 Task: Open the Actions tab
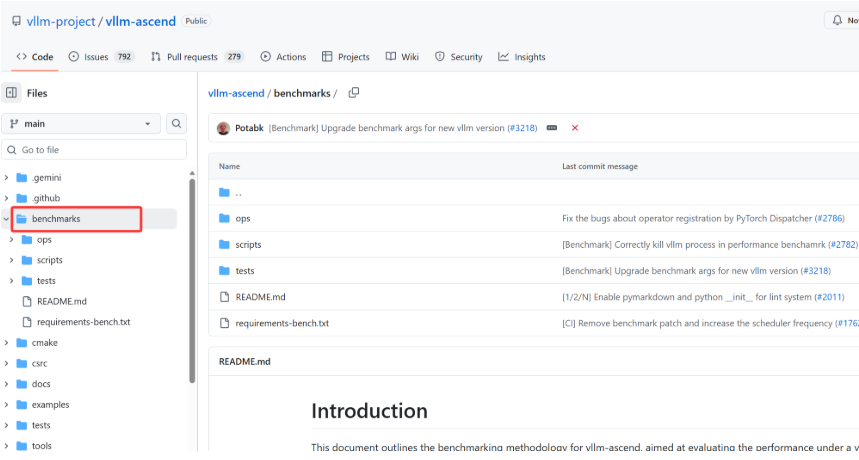283,57
